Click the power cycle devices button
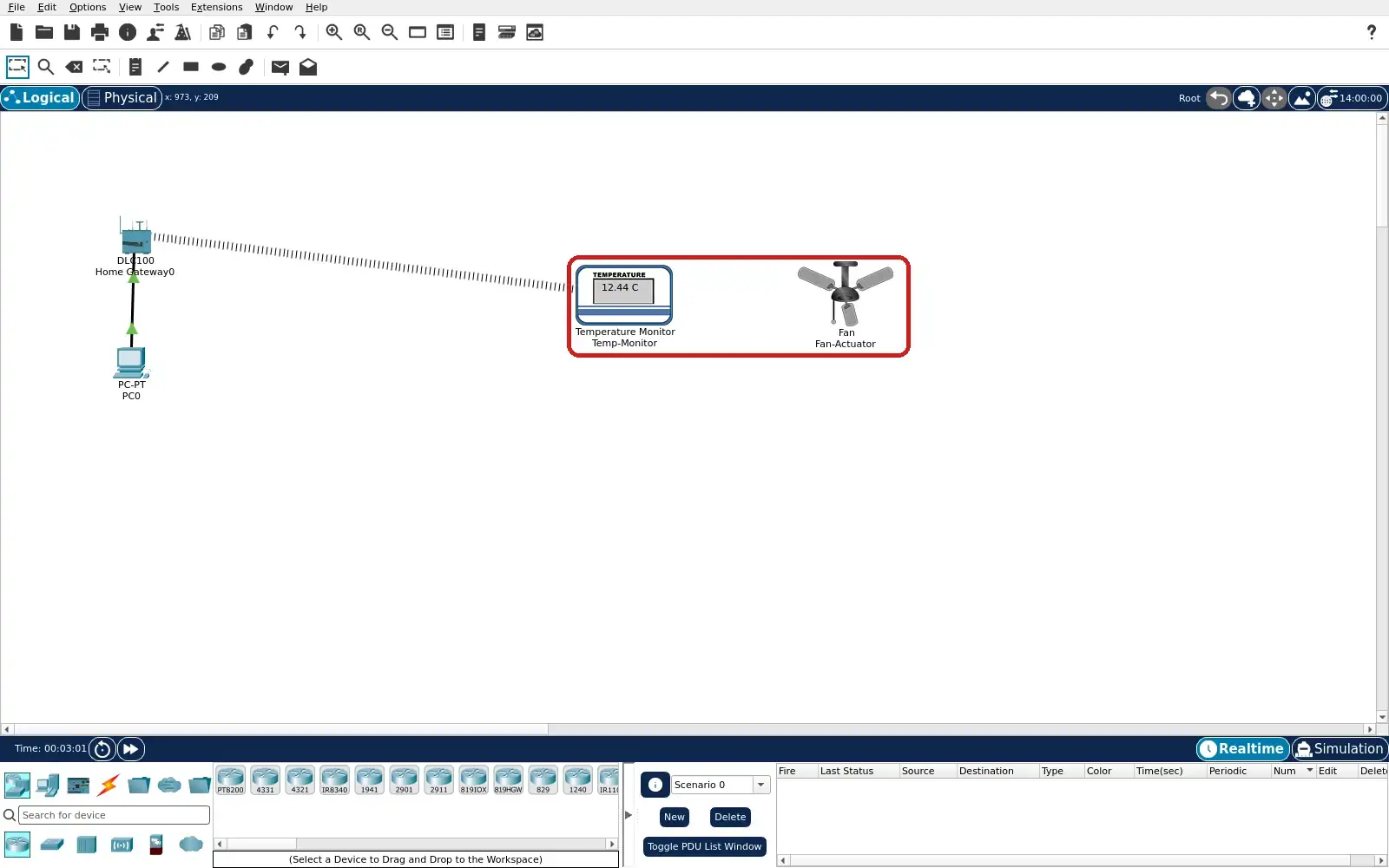1389x868 pixels. coord(102,748)
